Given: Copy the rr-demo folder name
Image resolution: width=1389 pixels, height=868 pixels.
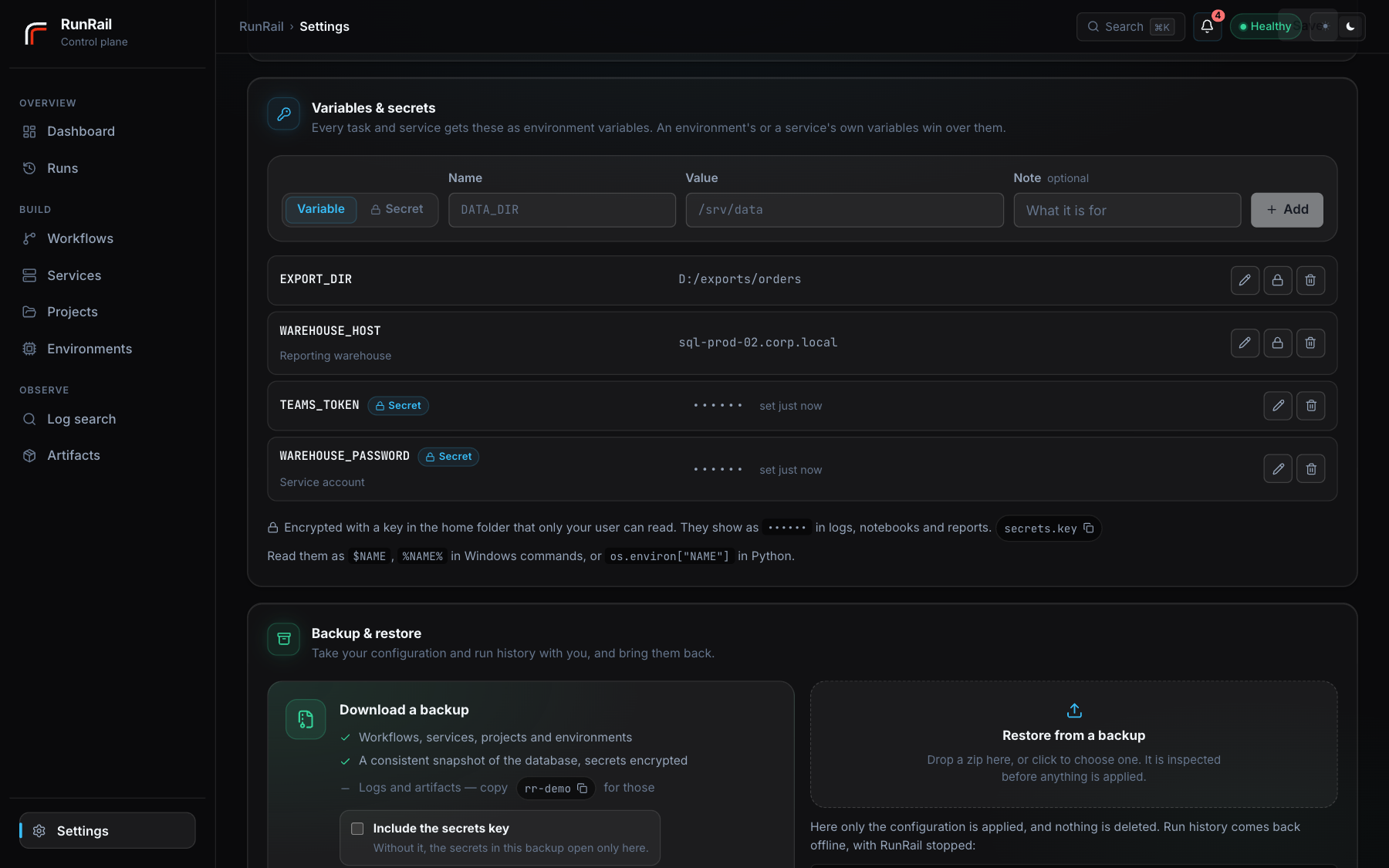Looking at the screenshot, I should point(582,789).
